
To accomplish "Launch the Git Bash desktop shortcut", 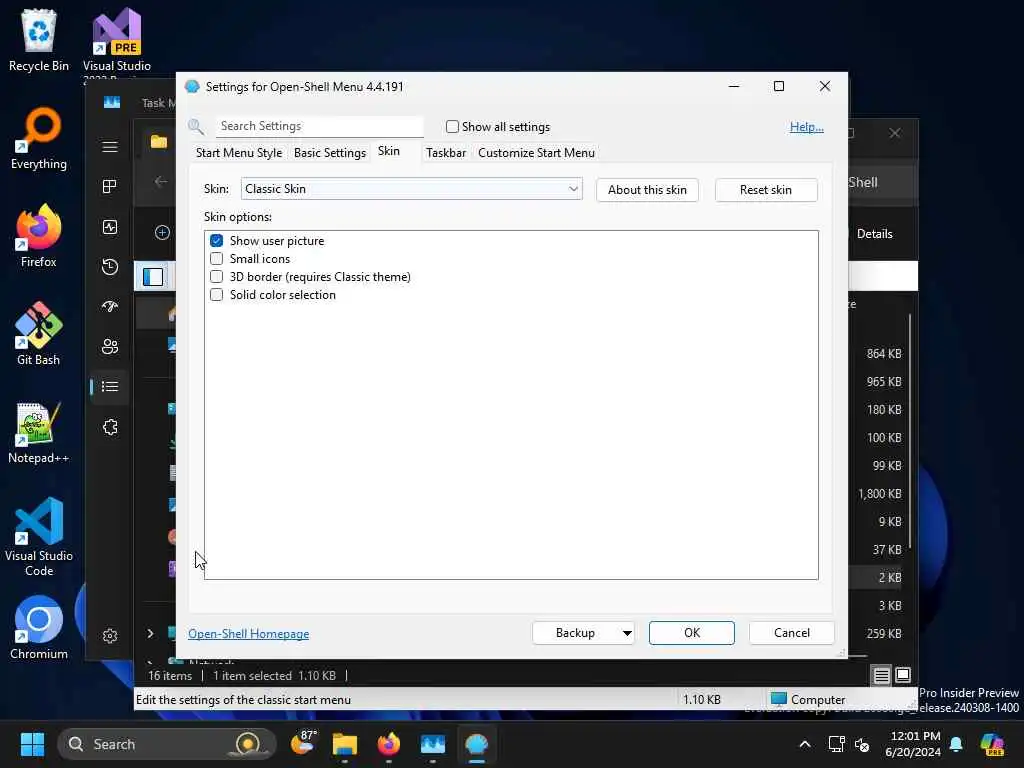I will (x=39, y=334).
